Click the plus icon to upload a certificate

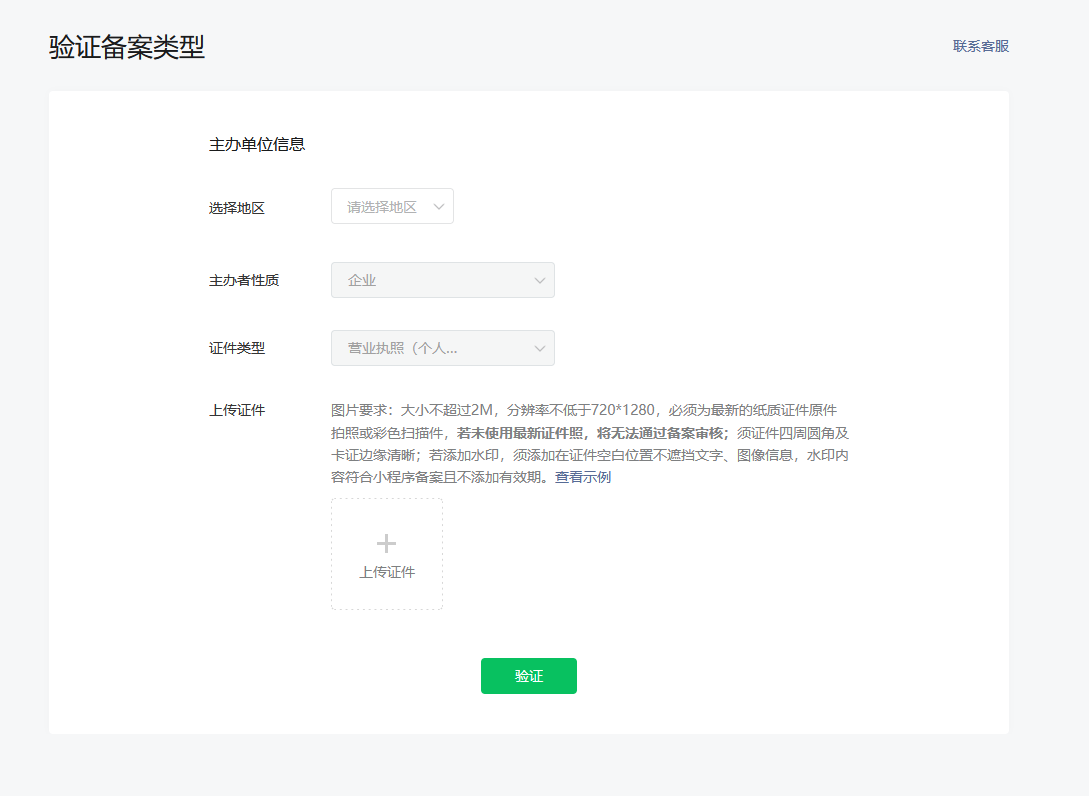[x=386, y=543]
